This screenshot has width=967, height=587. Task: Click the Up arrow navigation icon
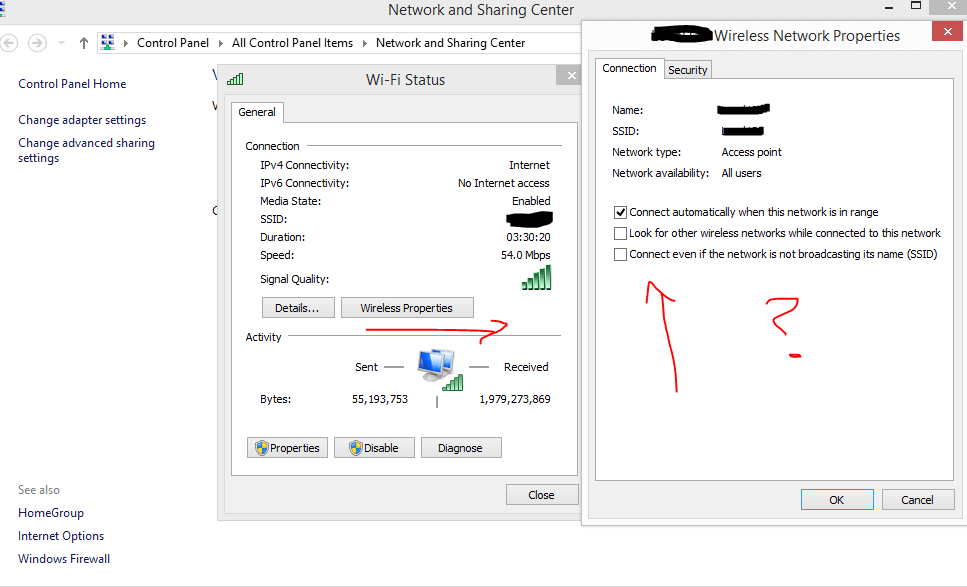click(84, 43)
